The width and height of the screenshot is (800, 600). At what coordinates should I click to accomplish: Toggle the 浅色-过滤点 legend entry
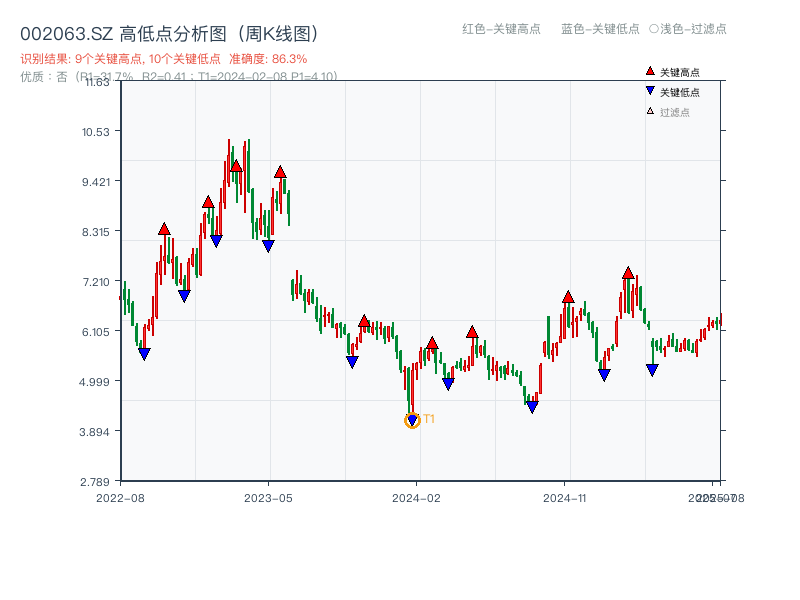tap(688, 29)
